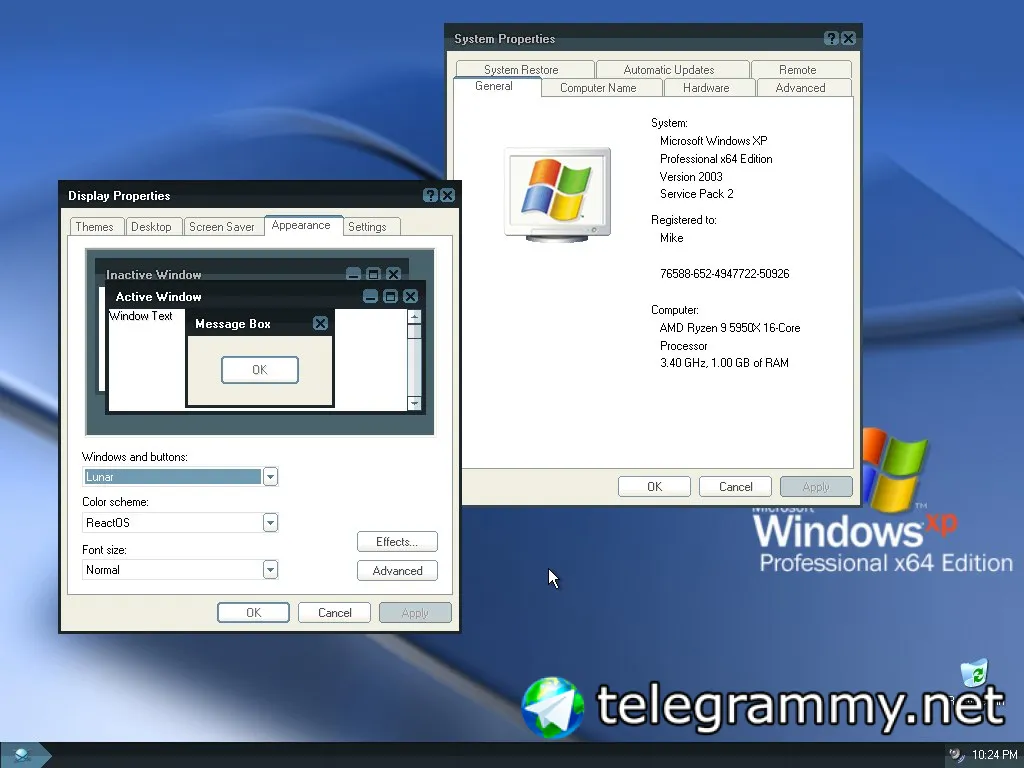Close the Display Properties dialog
1024x768 pixels.
pyautogui.click(x=447, y=195)
